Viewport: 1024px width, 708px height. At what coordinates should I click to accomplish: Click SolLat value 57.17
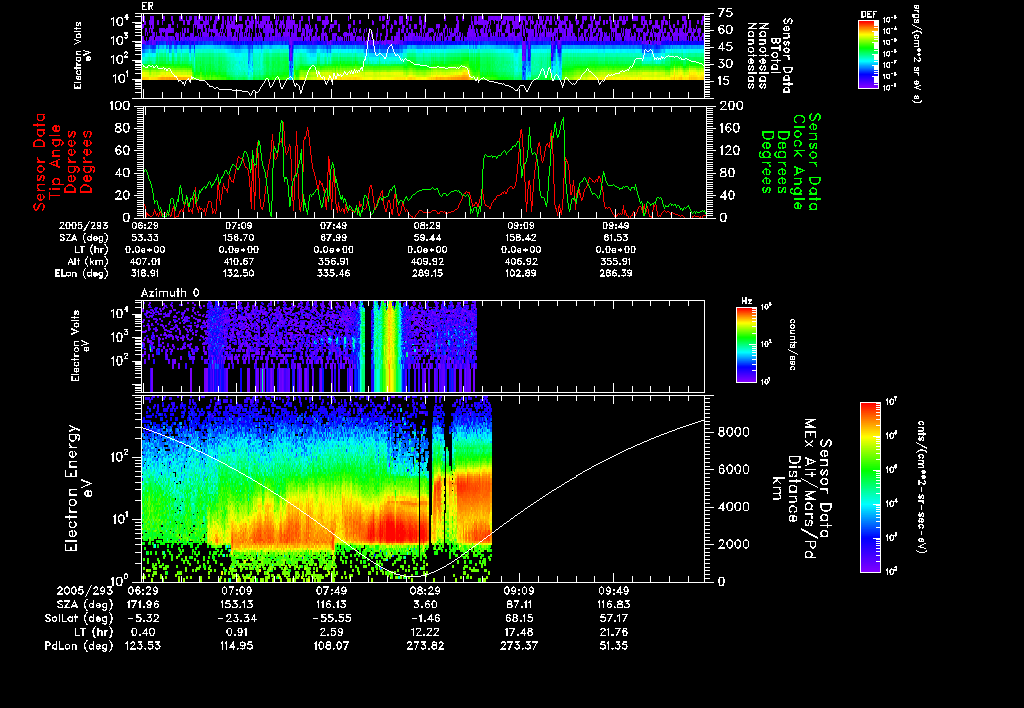(614, 618)
